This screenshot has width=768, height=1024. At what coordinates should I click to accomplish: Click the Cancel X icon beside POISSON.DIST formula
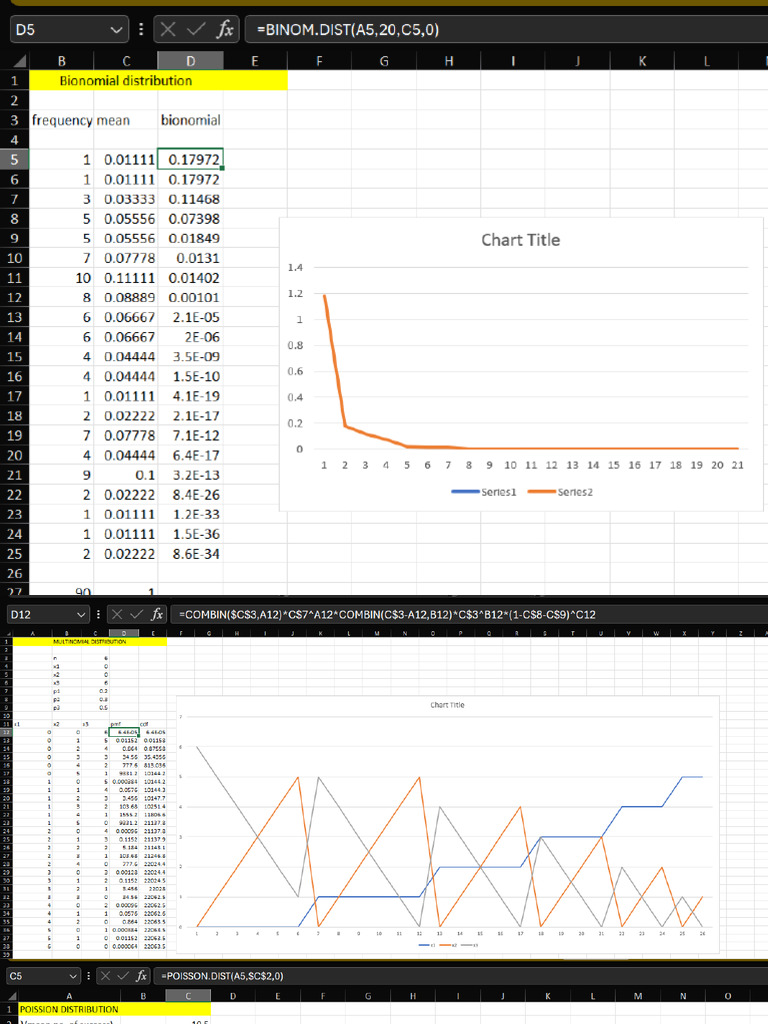tap(104, 976)
